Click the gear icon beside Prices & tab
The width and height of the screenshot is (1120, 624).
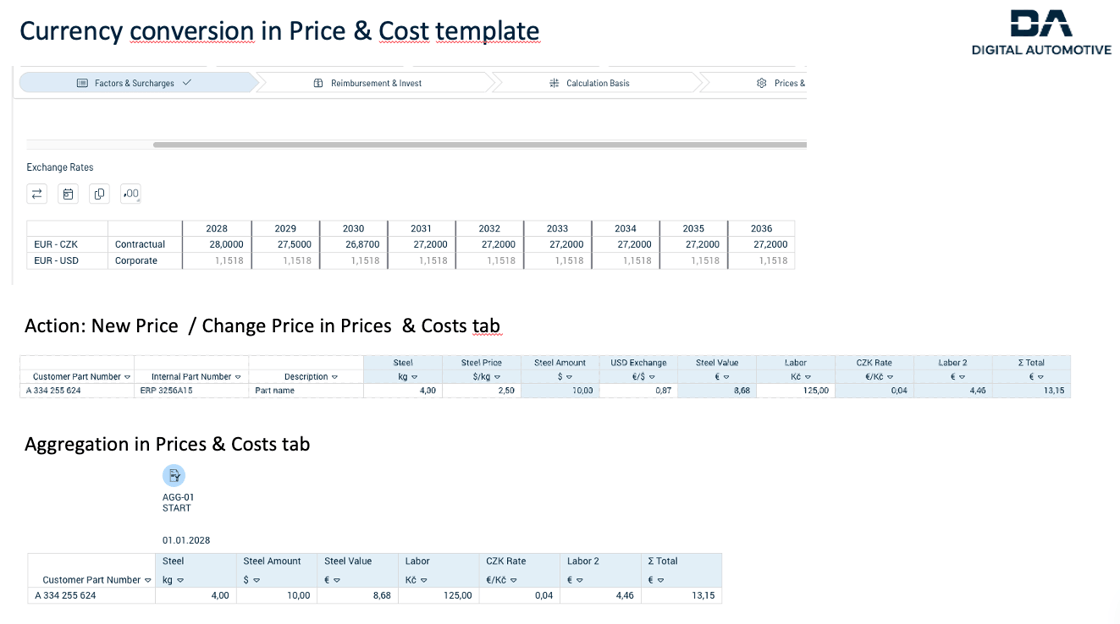coord(761,83)
